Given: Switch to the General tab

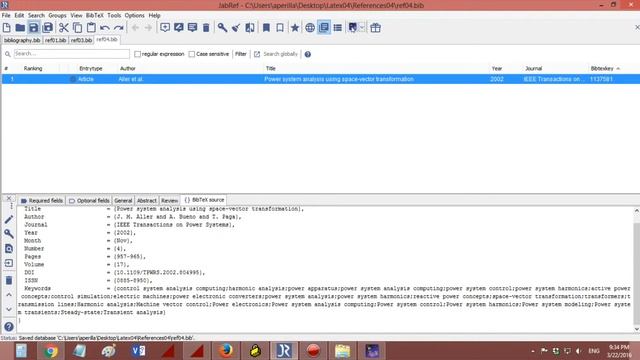Looking at the screenshot, I should pos(123,200).
